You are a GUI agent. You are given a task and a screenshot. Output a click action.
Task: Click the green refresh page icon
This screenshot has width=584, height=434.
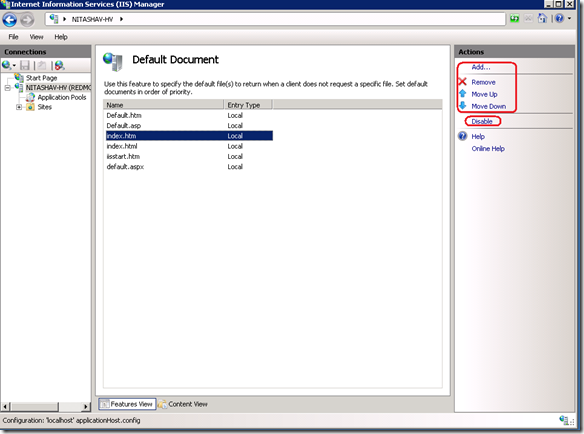(514, 18)
